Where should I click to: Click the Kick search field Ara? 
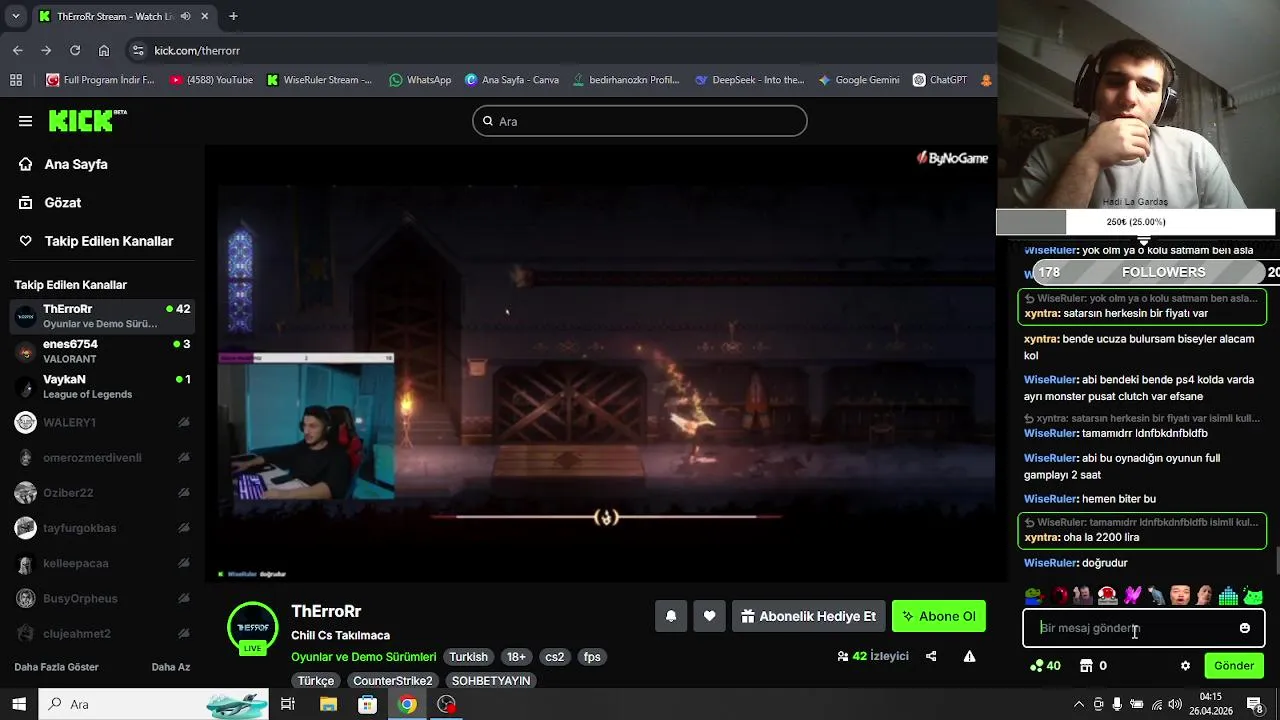click(640, 121)
